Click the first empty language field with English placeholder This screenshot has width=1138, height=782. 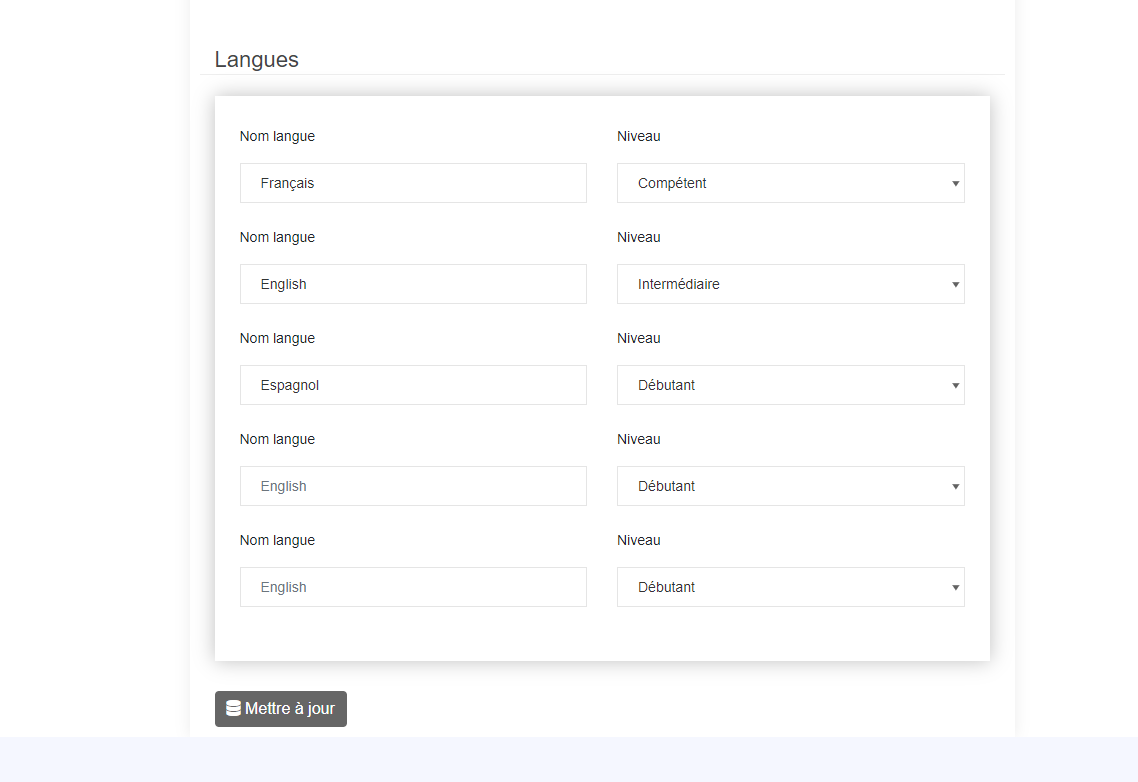[413, 486]
